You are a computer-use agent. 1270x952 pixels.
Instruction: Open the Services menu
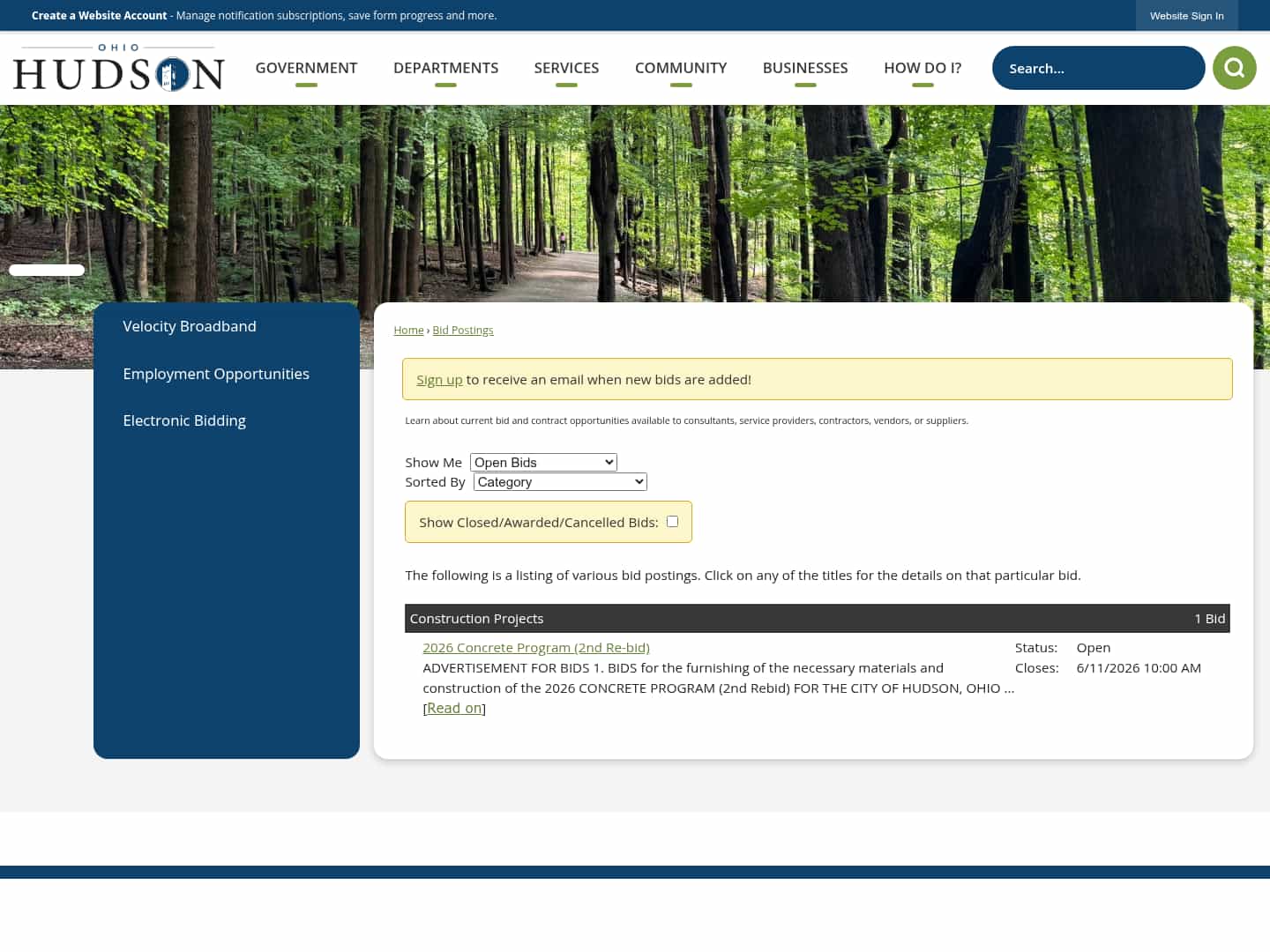tap(566, 68)
